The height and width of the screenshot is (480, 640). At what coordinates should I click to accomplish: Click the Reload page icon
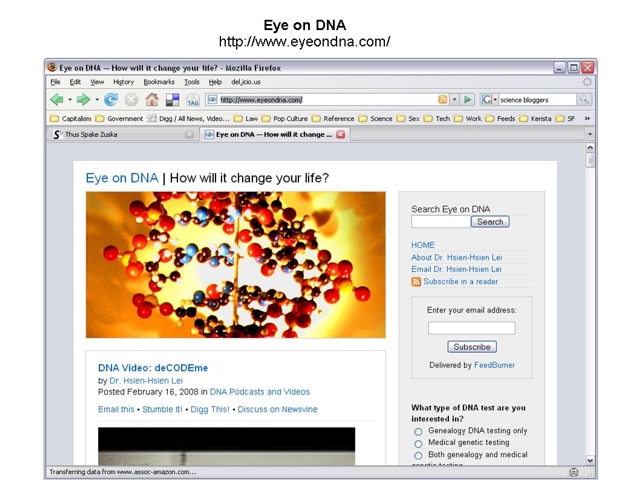coord(111,100)
